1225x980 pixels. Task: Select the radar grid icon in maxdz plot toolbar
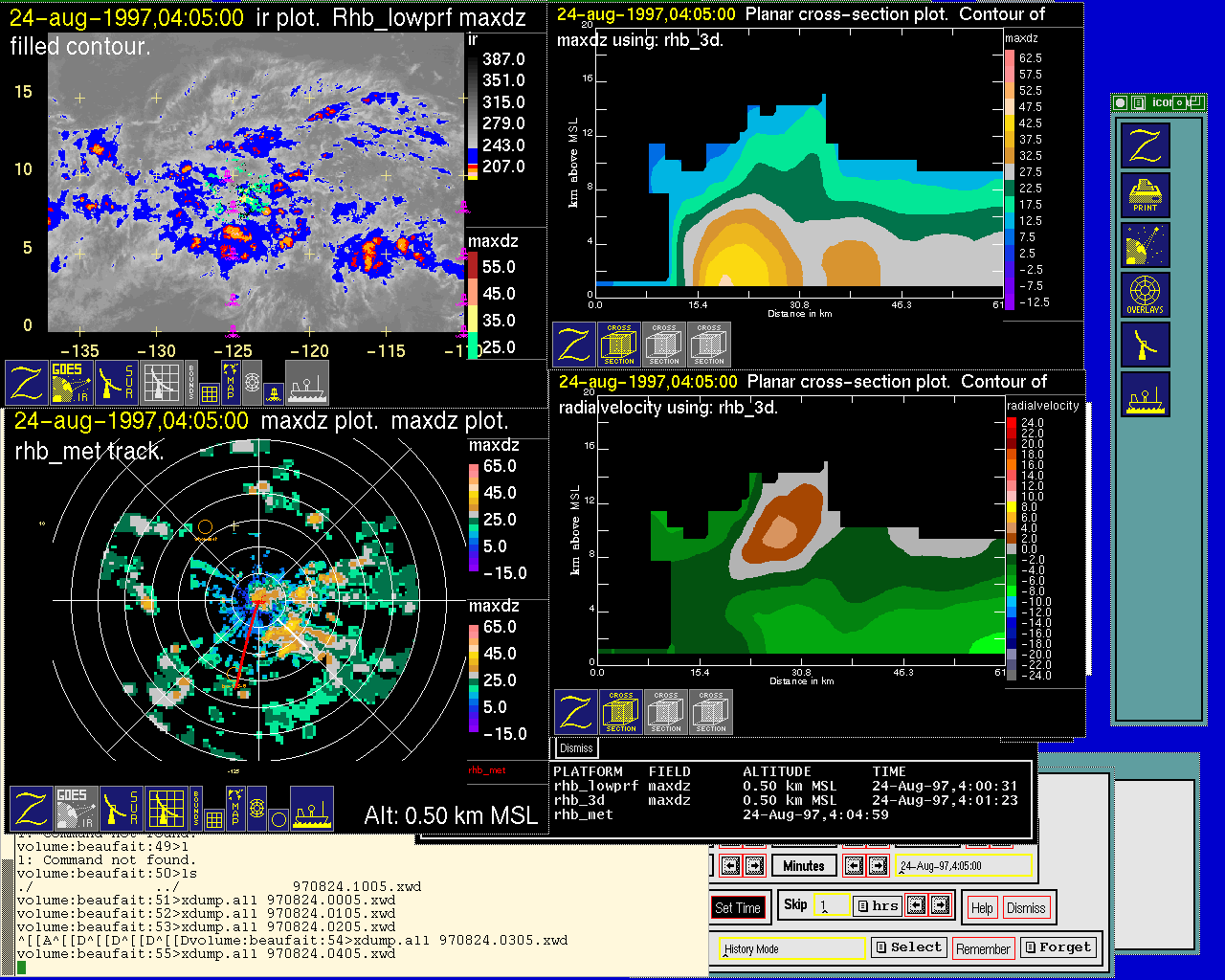(165, 809)
